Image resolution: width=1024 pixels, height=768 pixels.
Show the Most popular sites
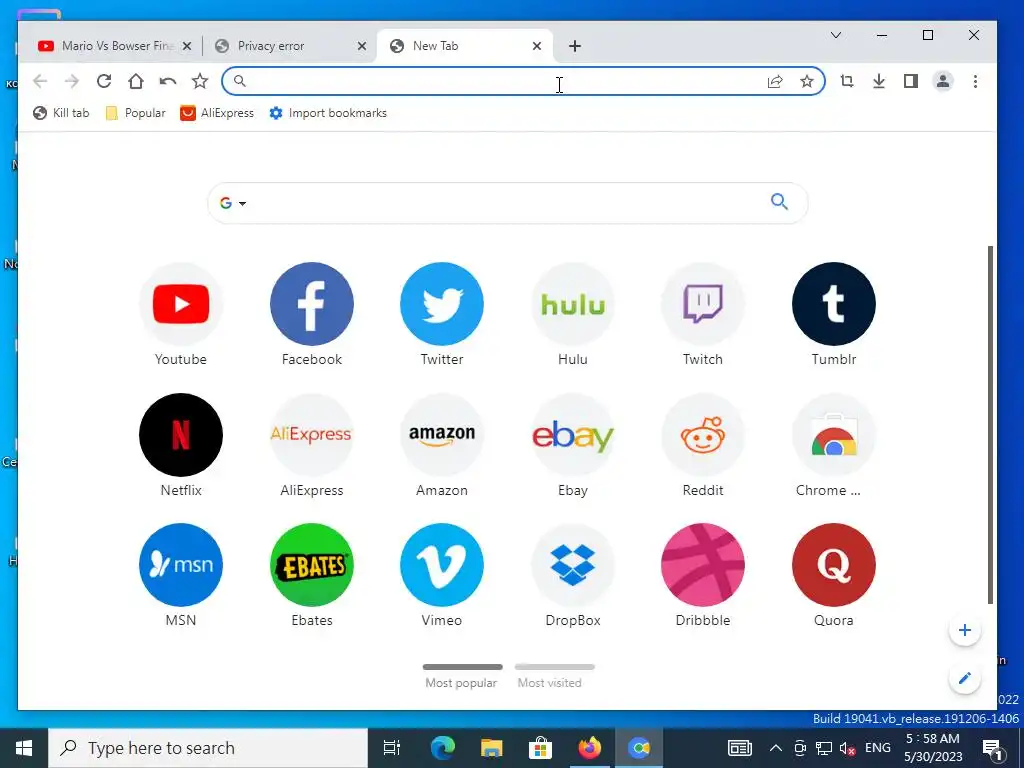462,676
